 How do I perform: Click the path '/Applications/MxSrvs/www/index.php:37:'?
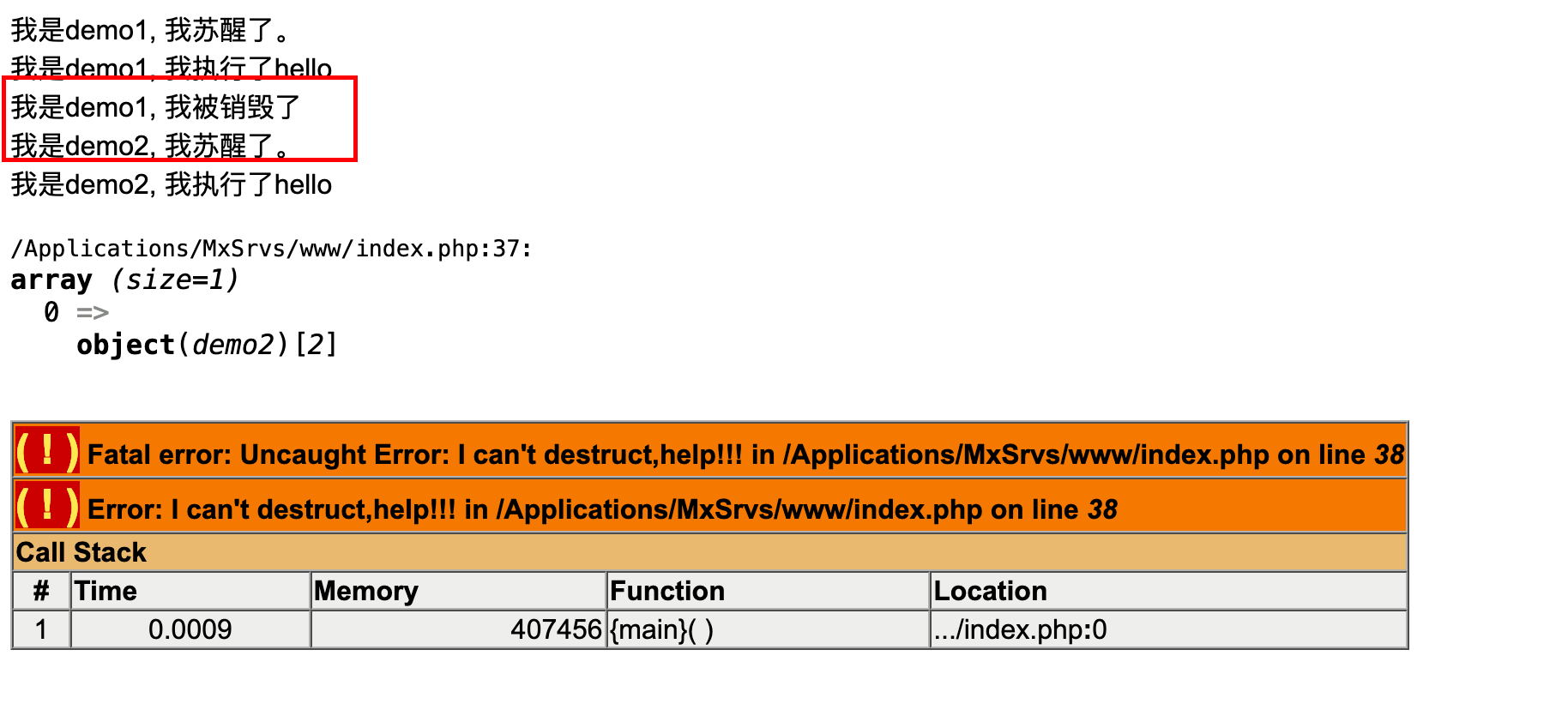pos(271,249)
